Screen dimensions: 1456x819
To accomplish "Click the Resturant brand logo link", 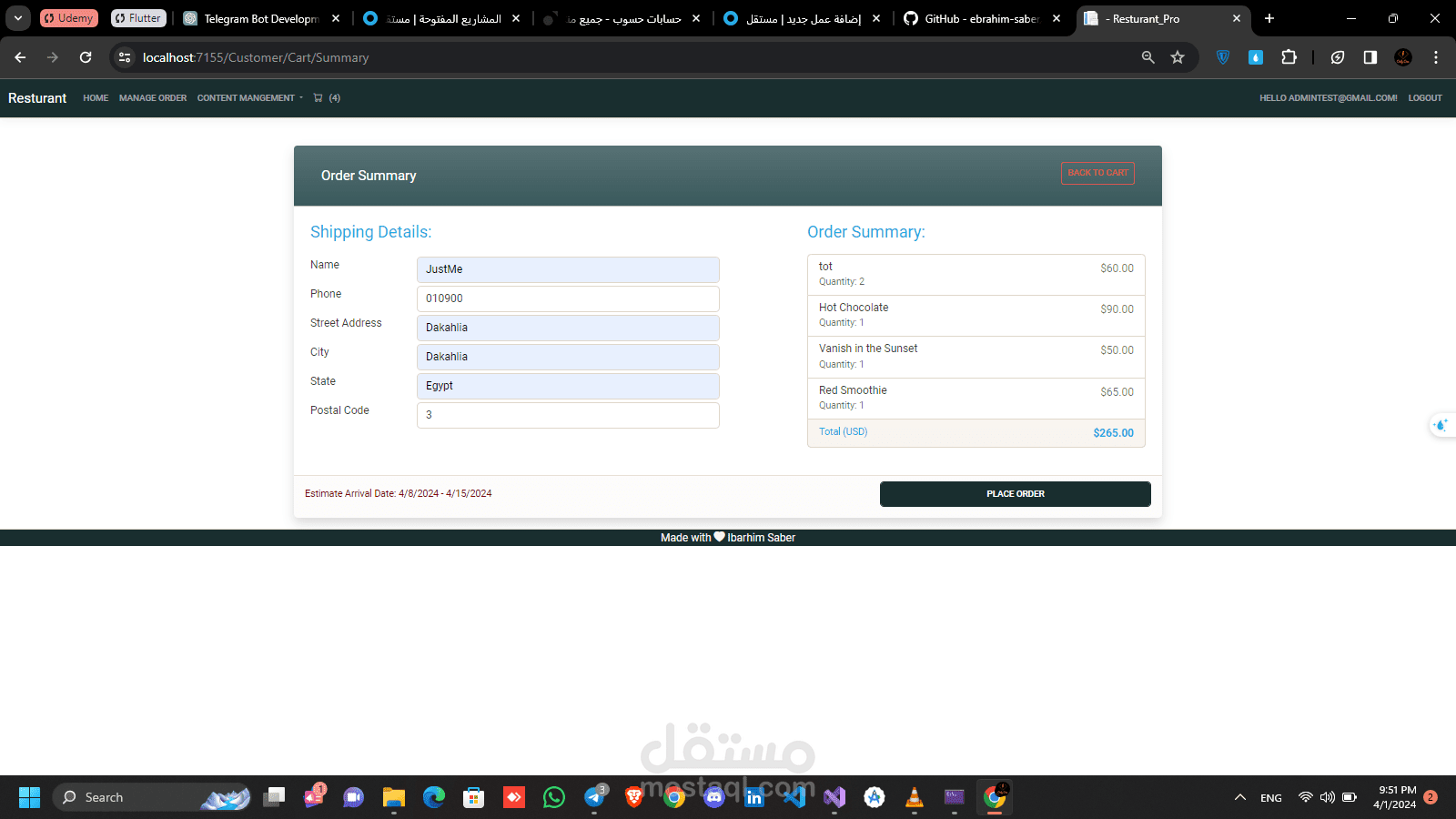I will [x=37, y=98].
